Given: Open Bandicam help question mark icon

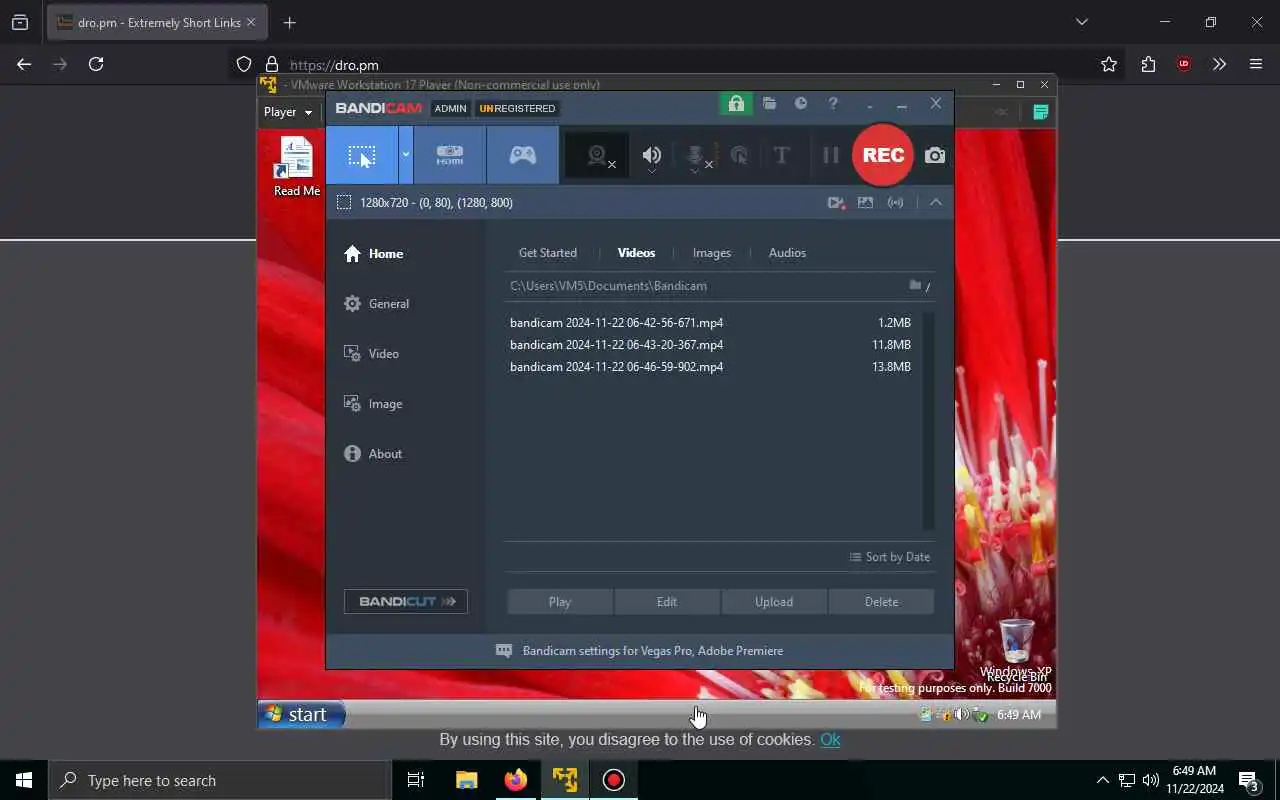Looking at the screenshot, I should click(x=833, y=103).
